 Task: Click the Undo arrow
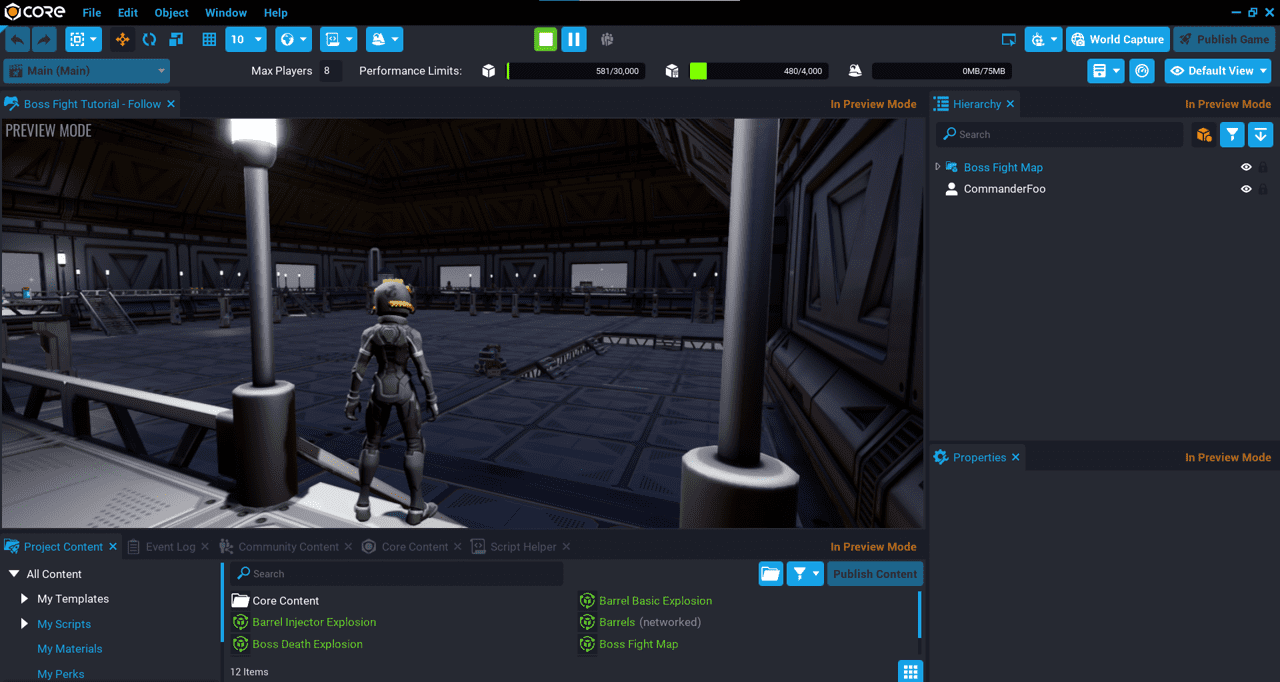coord(17,40)
